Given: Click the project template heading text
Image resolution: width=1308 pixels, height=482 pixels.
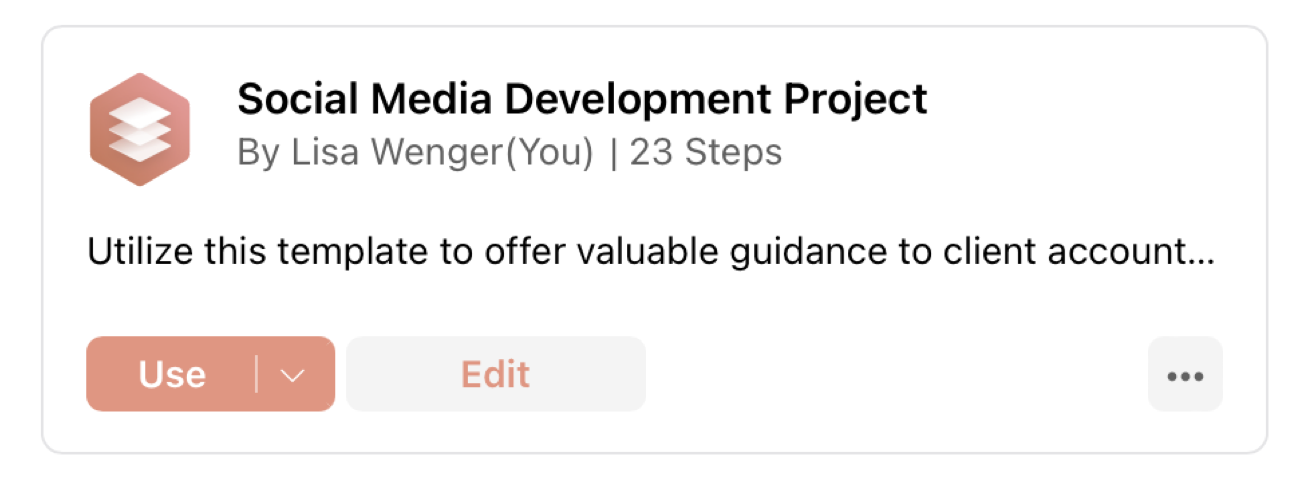Looking at the screenshot, I should pos(582,100).
